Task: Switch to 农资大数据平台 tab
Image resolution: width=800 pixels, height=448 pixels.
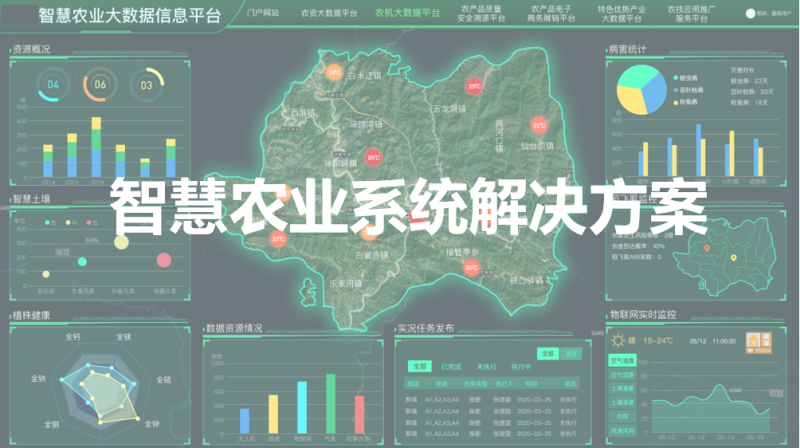Action: coord(328,14)
